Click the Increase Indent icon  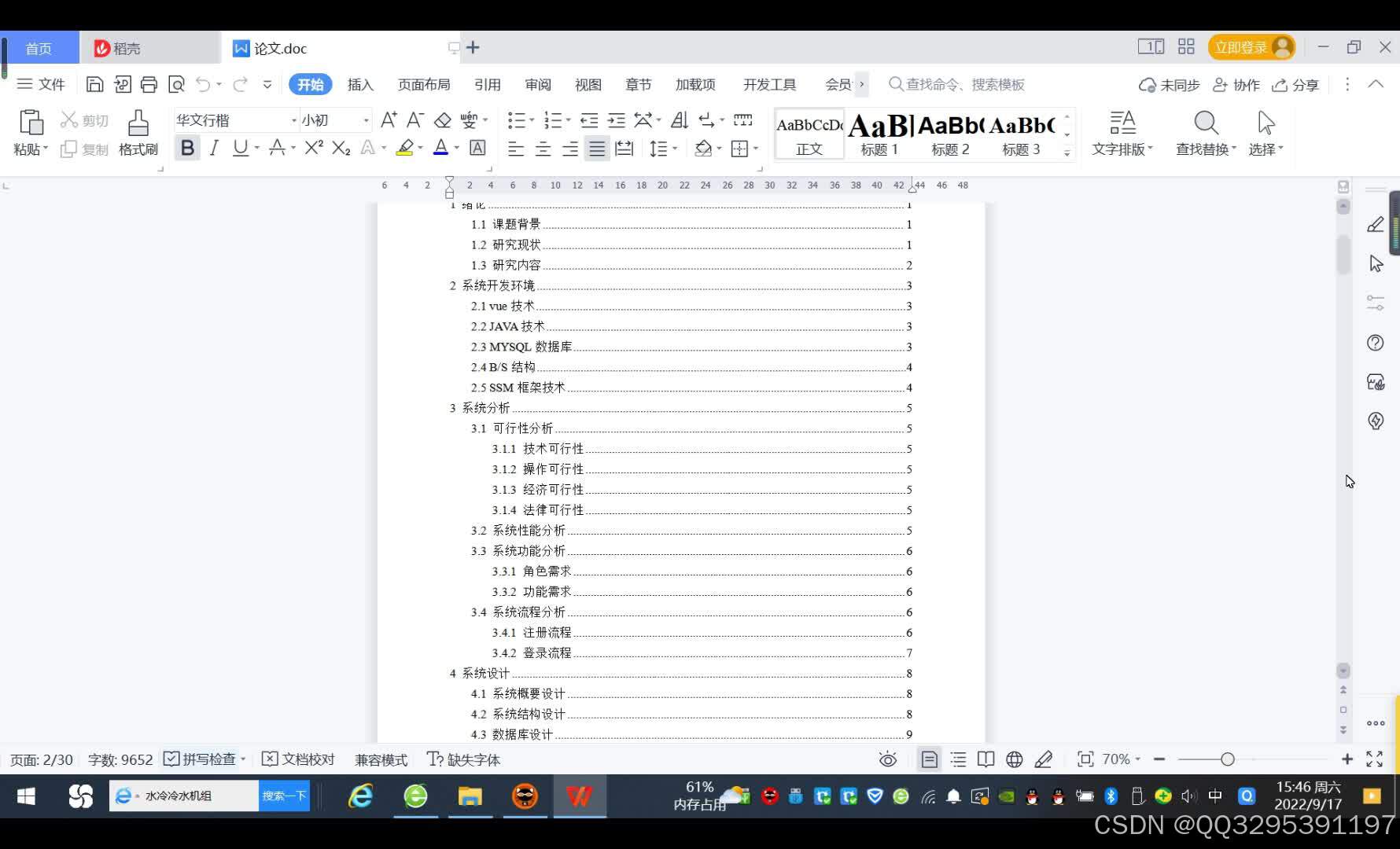(x=617, y=119)
